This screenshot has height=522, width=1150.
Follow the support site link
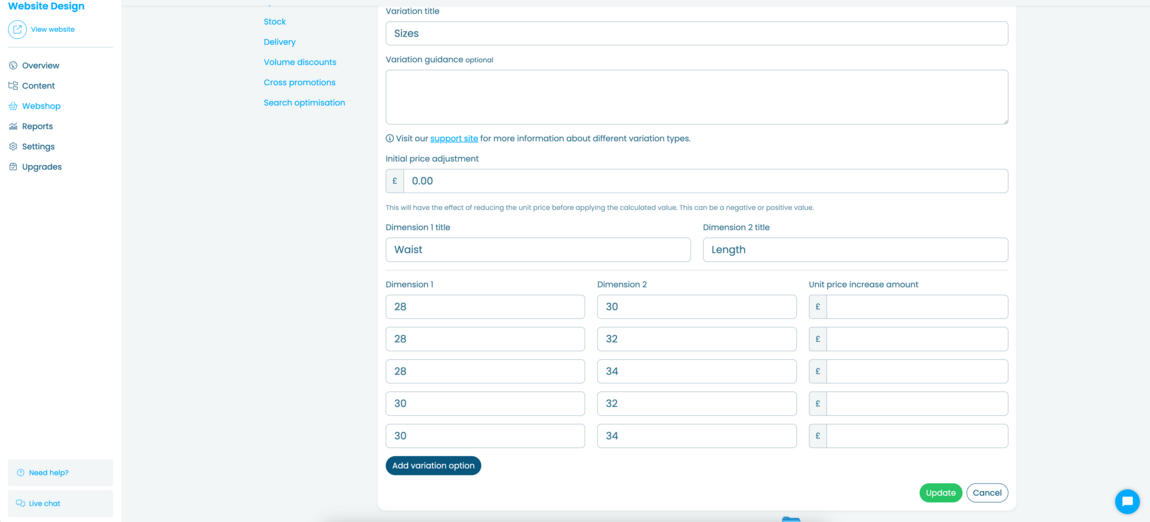454,139
